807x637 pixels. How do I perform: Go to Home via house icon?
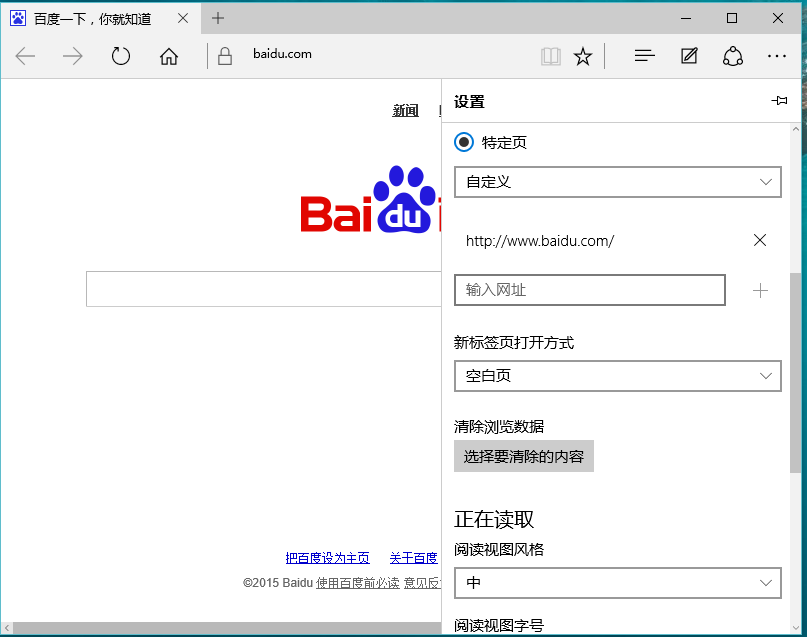click(x=169, y=56)
